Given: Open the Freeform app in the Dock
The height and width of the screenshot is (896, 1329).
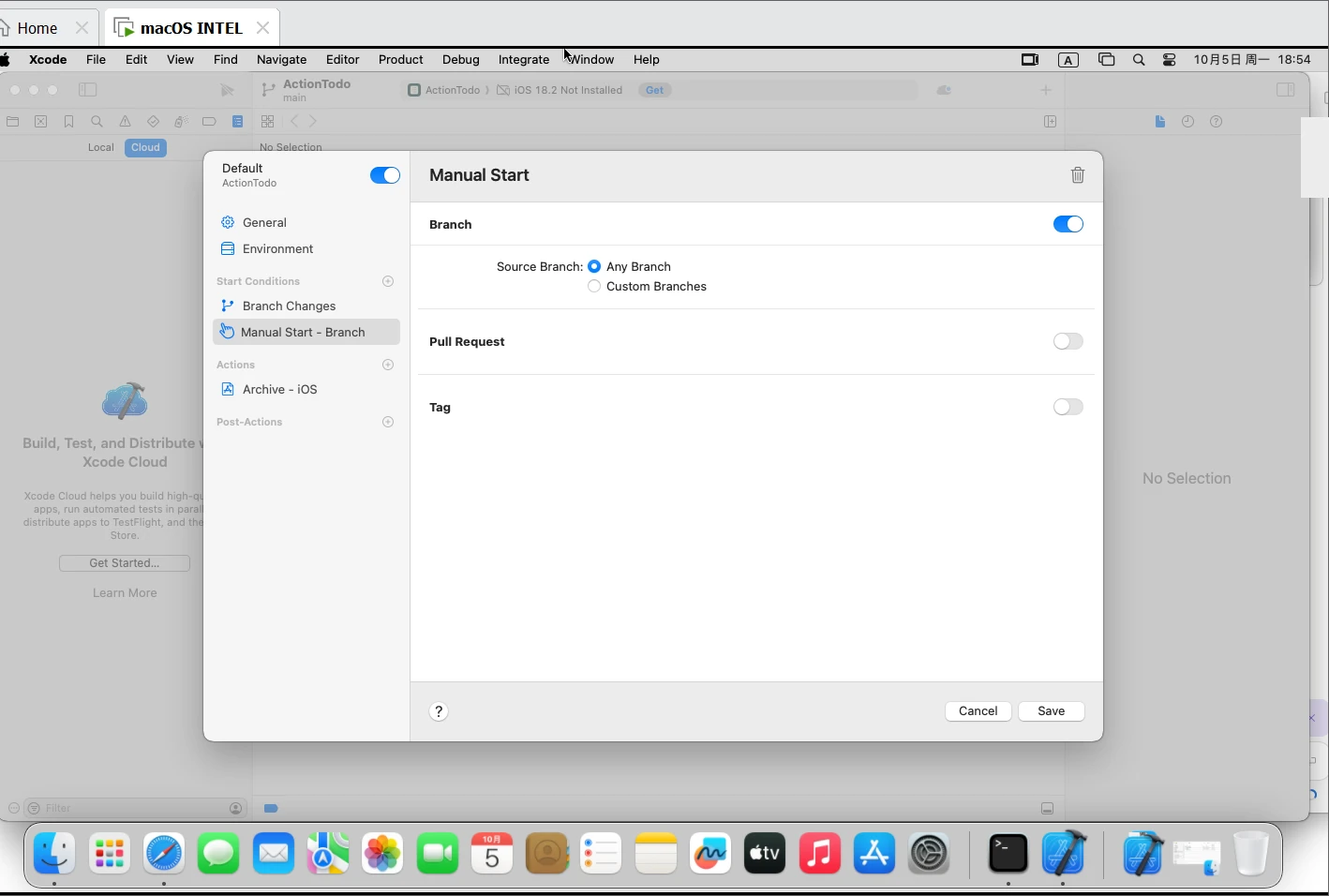Looking at the screenshot, I should [x=710, y=854].
